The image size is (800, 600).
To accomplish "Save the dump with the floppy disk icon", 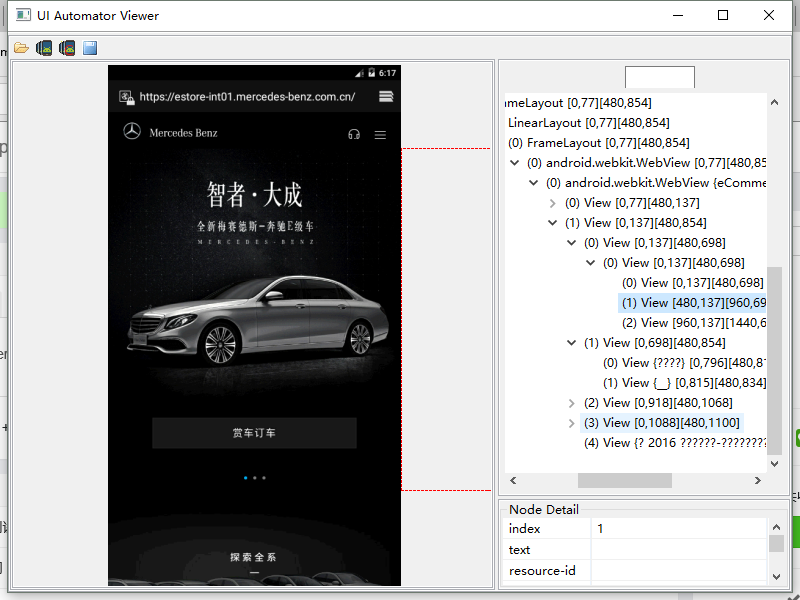I will pyautogui.click(x=90, y=48).
